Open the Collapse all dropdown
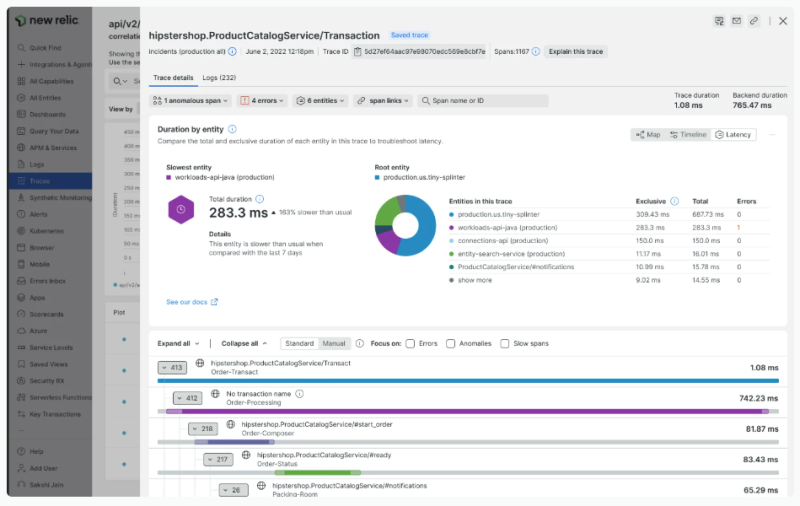Viewport: 800px width, 506px height. pyautogui.click(x=244, y=343)
